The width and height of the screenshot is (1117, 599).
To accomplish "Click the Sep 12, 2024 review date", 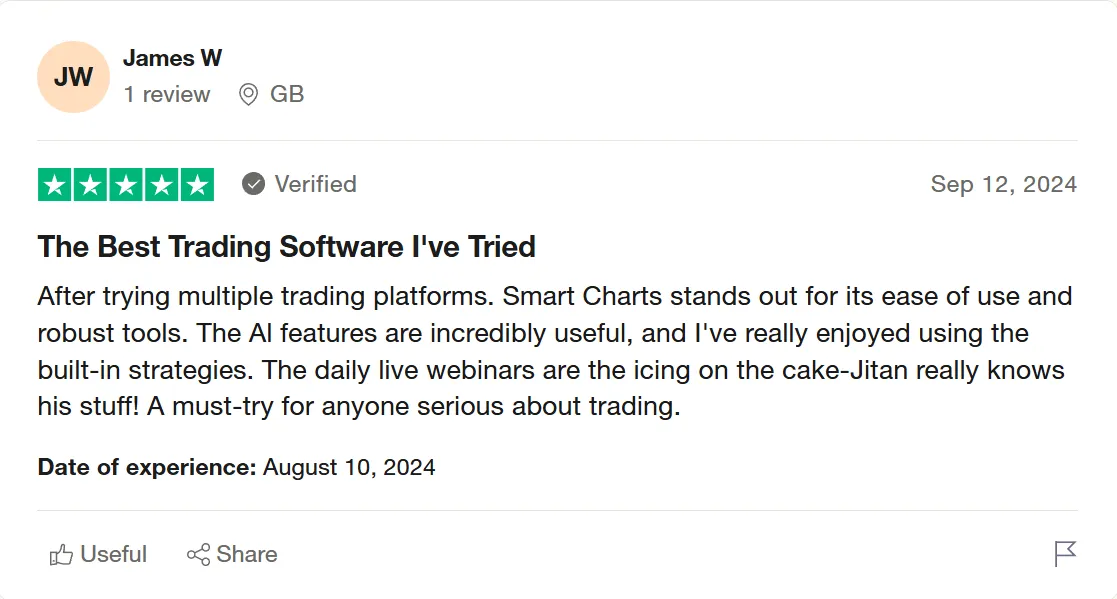I will coord(1004,184).
